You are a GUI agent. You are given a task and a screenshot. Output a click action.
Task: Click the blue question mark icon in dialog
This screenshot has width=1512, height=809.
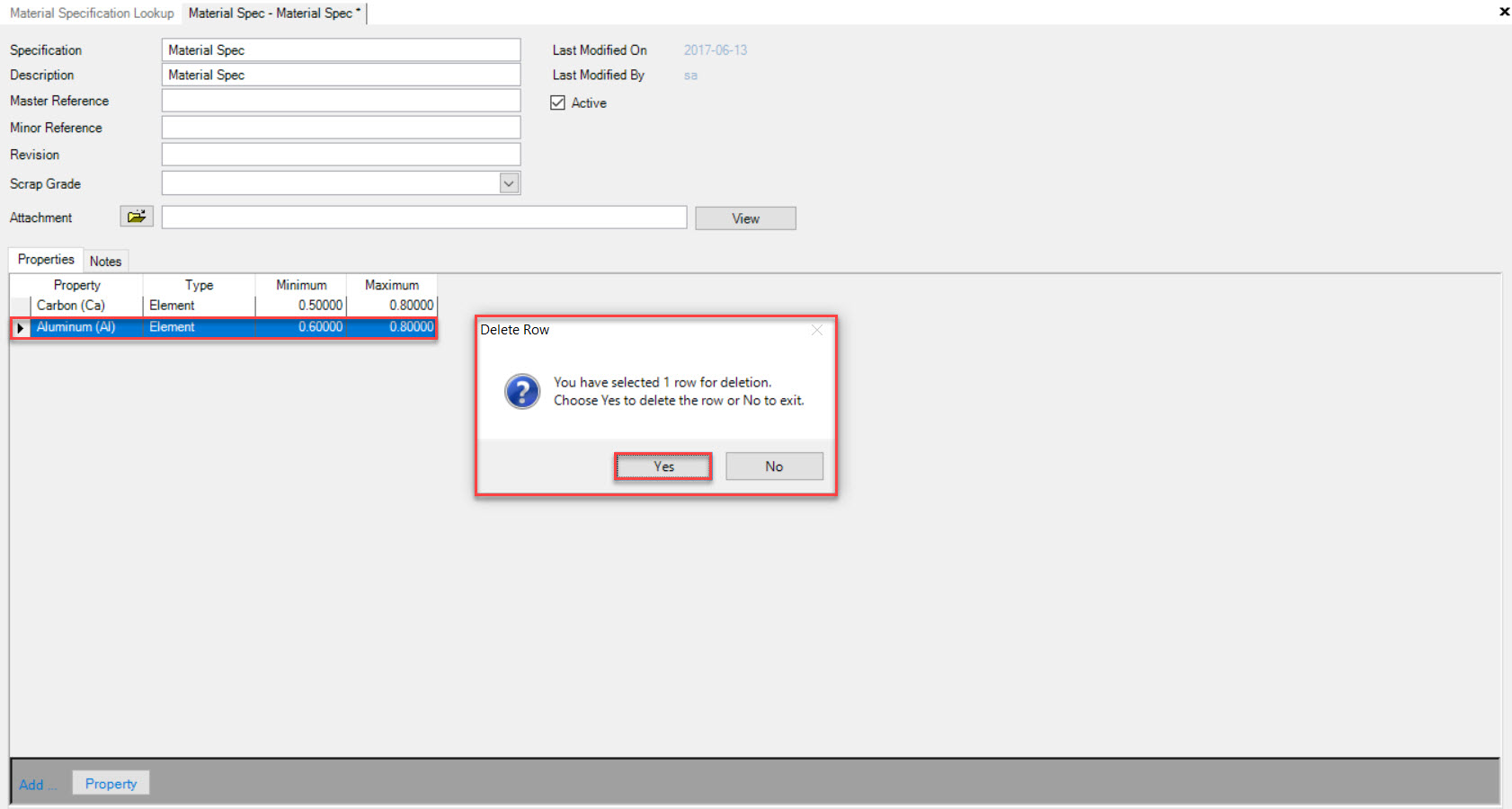click(x=522, y=392)
